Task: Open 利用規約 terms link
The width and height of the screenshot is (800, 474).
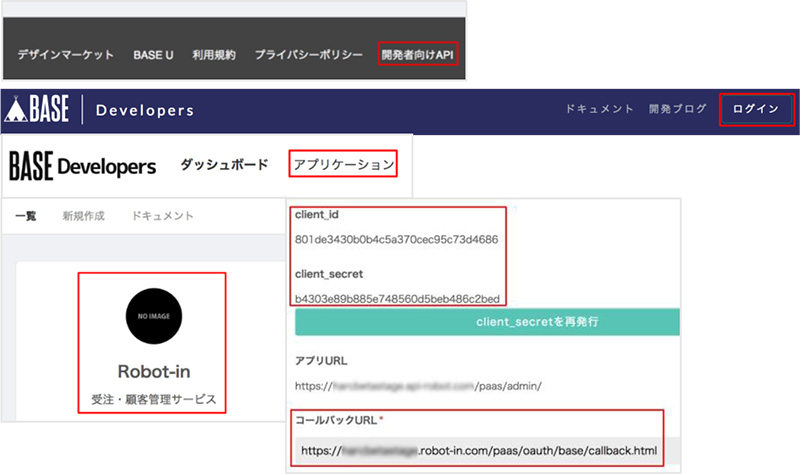Action: coord(214,55)
